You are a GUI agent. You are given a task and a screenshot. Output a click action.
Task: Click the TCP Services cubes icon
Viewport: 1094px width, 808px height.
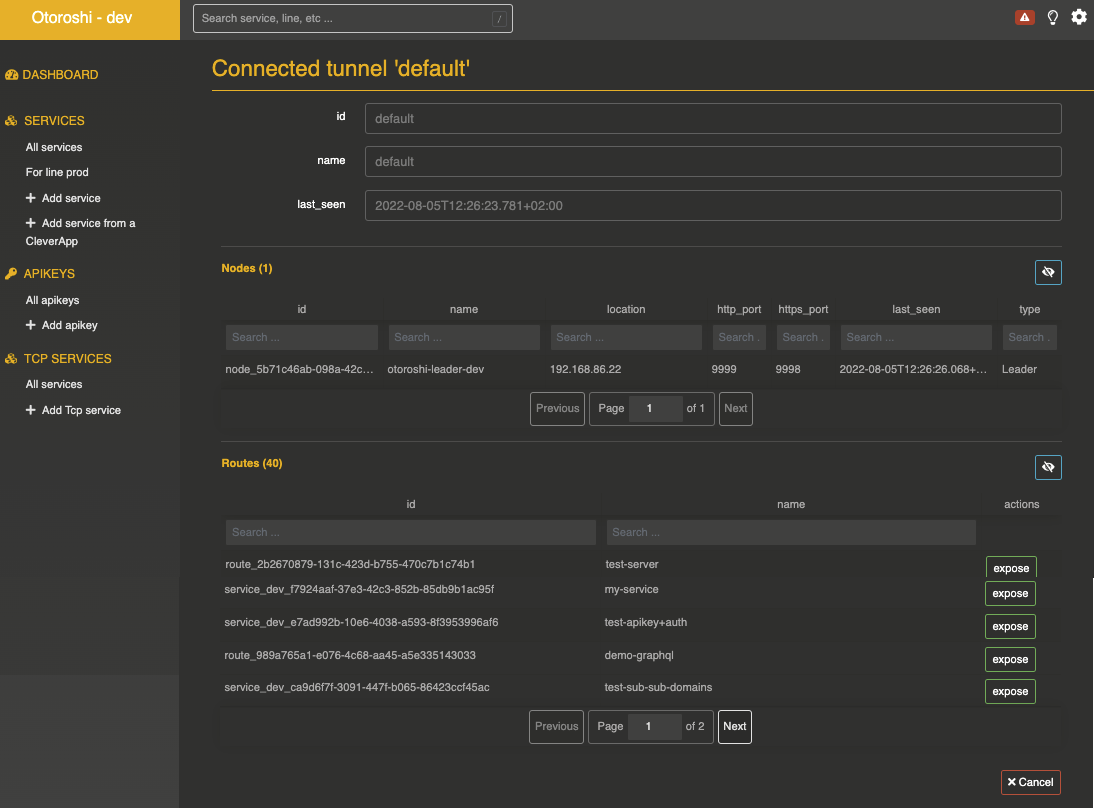[x=12, y=359]
